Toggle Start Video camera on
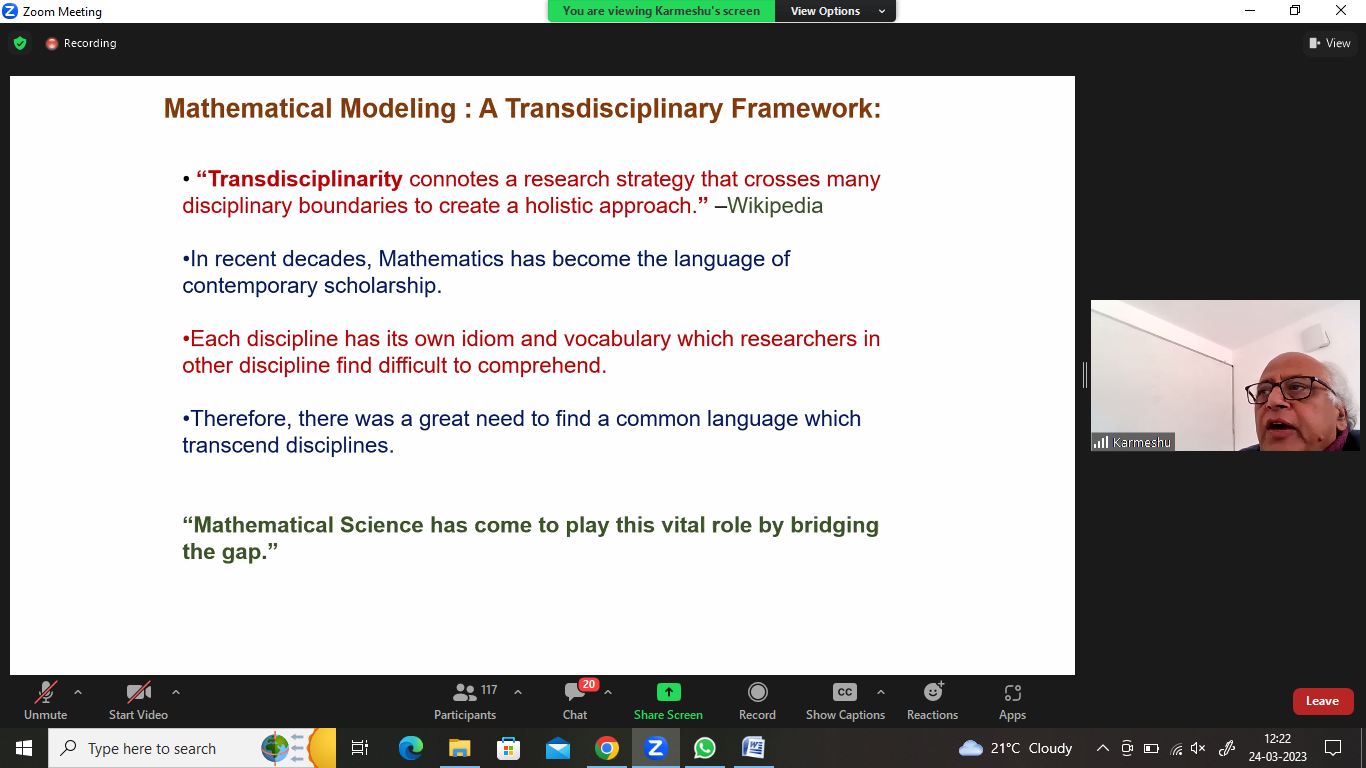1366x768 pixels. coord(138,701)
